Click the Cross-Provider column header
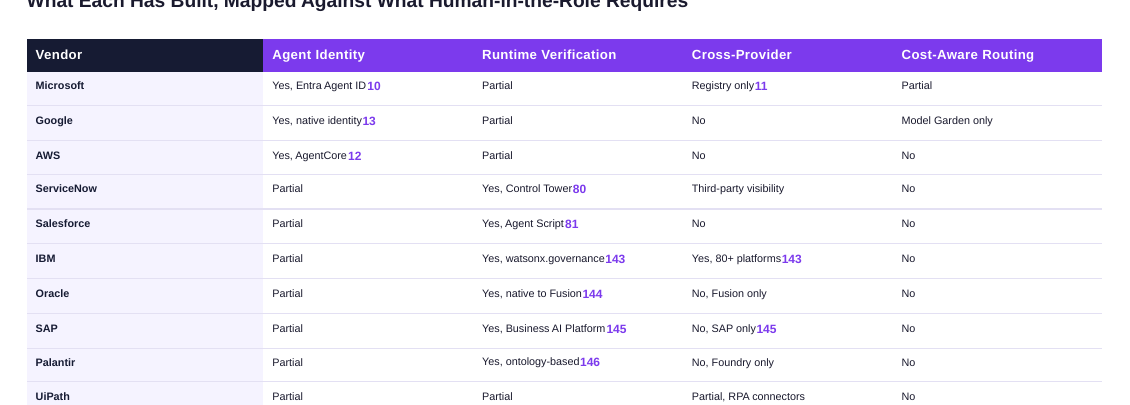The height and width of the screenshot is (405, 1130). 787,55
